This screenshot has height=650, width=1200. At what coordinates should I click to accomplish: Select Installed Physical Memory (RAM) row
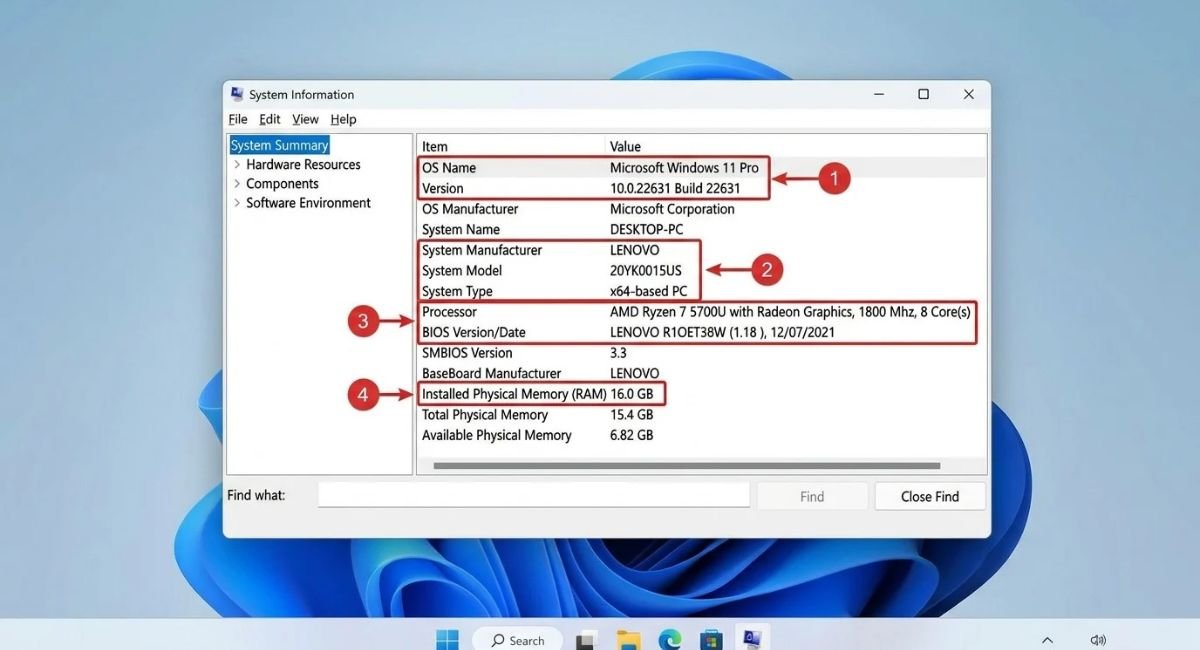click(x=702, y=394)
